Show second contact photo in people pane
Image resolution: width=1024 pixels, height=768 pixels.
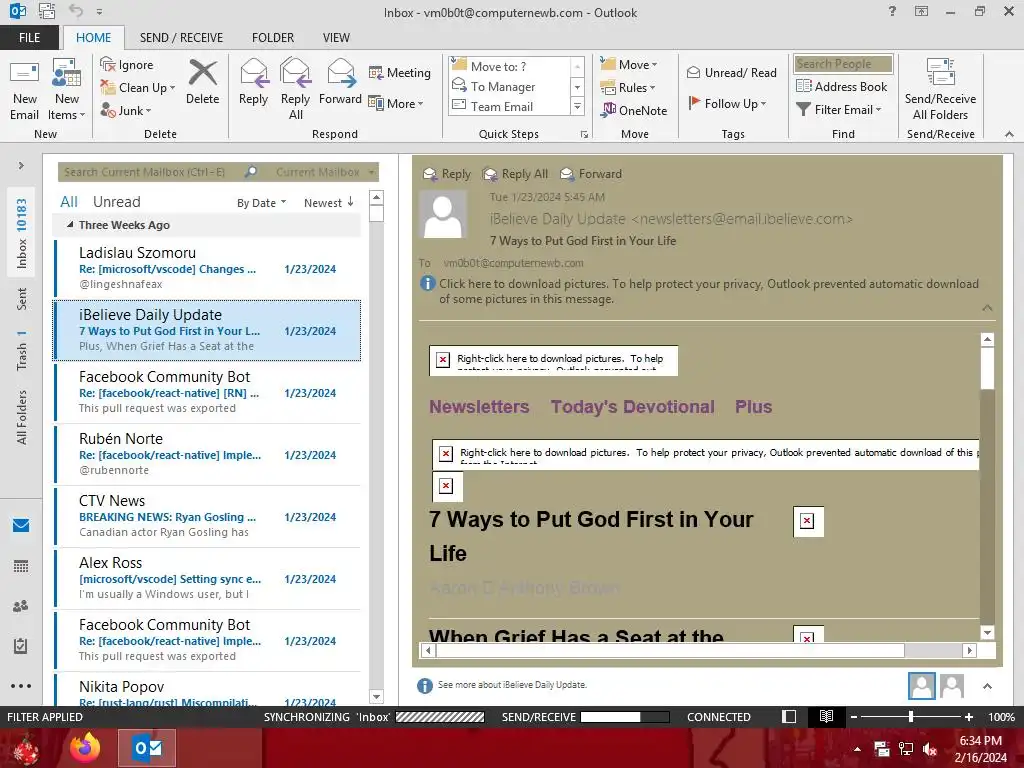[x=952, y=686]
